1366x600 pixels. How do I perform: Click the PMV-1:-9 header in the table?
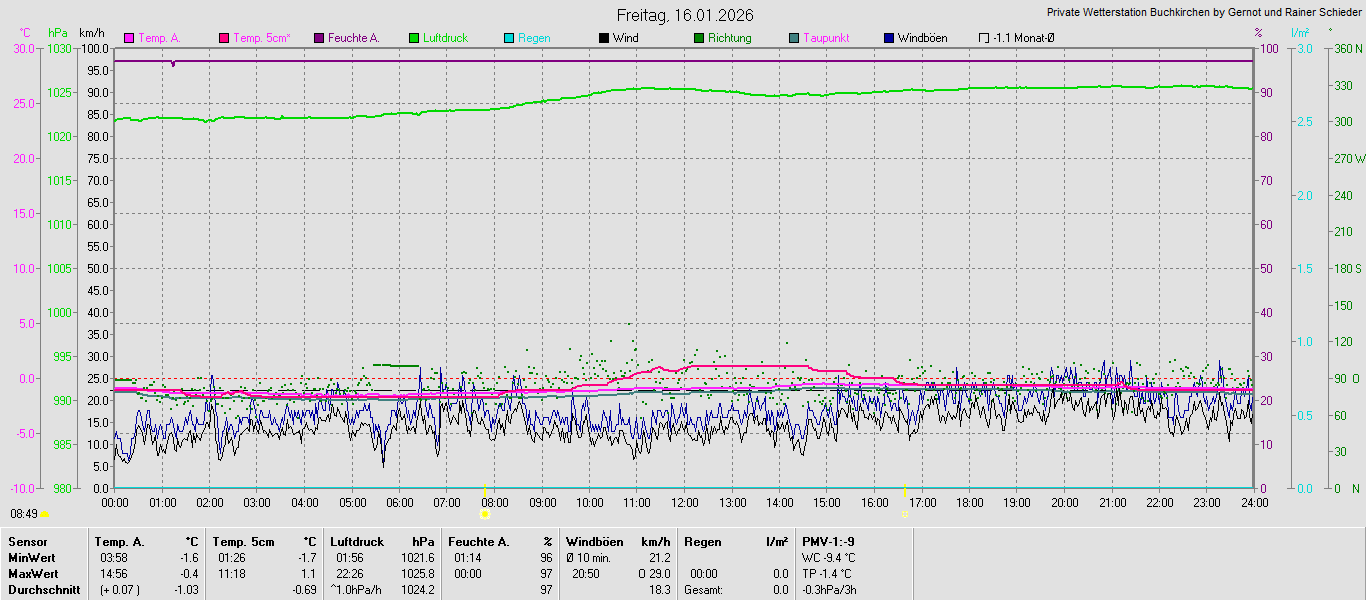pos(828,542)
